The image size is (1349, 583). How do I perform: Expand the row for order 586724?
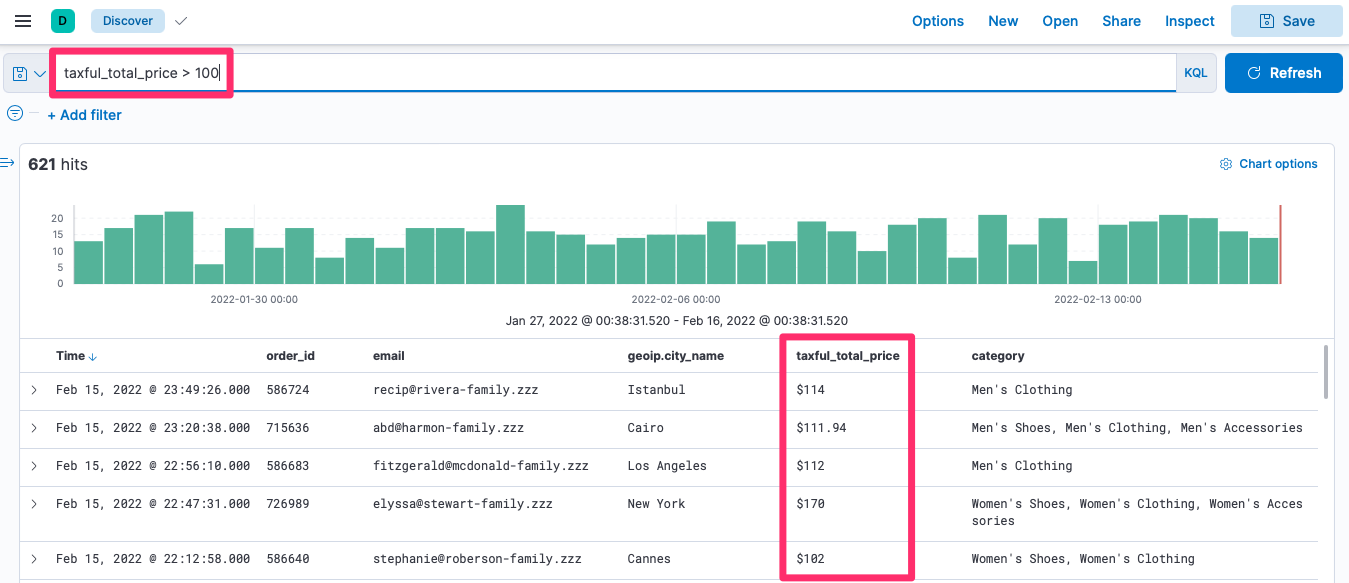click(34, 390)
